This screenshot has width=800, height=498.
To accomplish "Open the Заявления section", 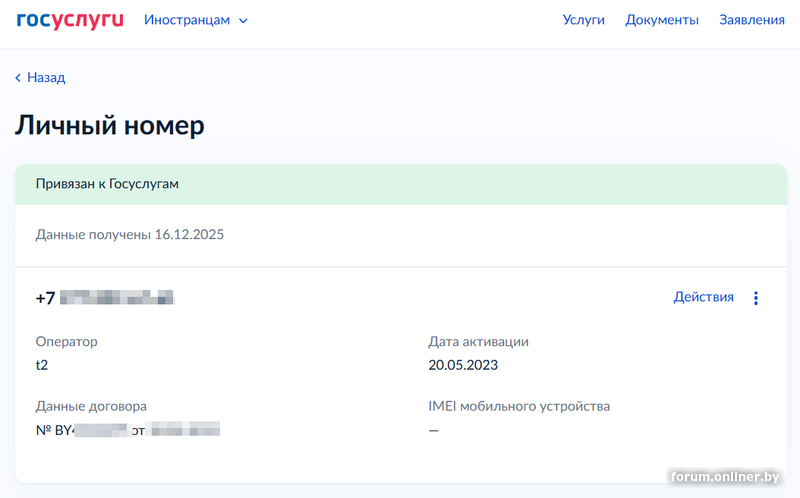I will click(751, 20).
